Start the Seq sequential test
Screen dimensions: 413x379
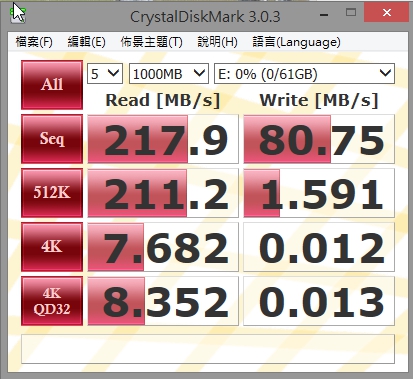[52, 139]
